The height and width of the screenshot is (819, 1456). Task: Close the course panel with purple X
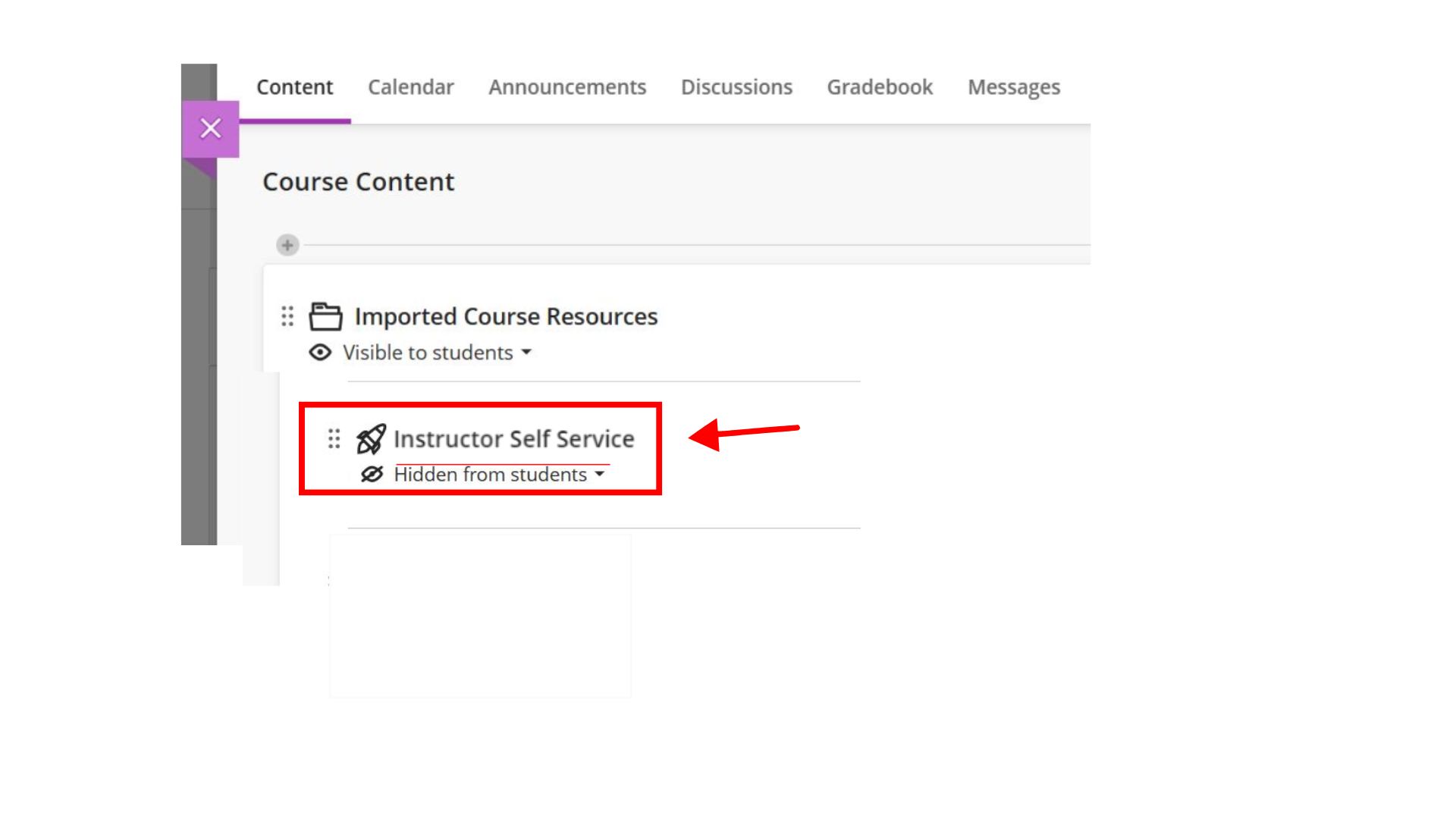click(211, 128)
